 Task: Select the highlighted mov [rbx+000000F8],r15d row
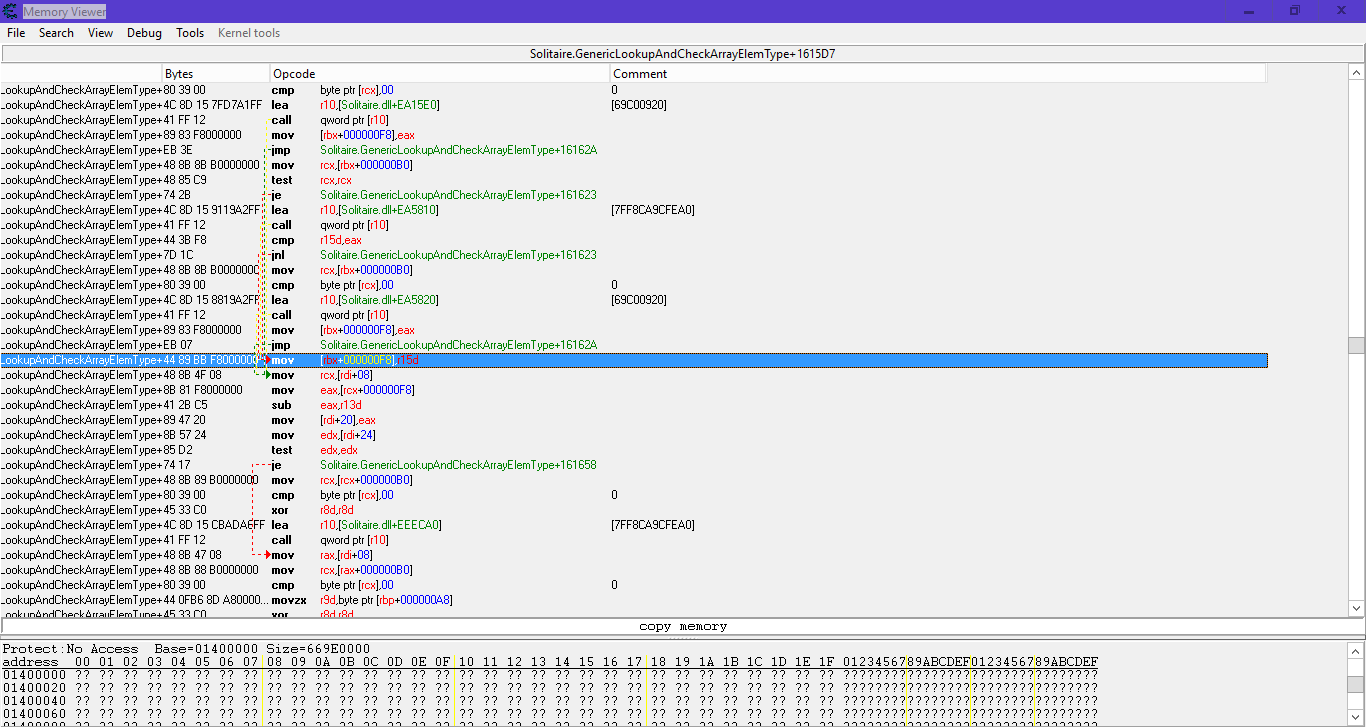[634, 360]
